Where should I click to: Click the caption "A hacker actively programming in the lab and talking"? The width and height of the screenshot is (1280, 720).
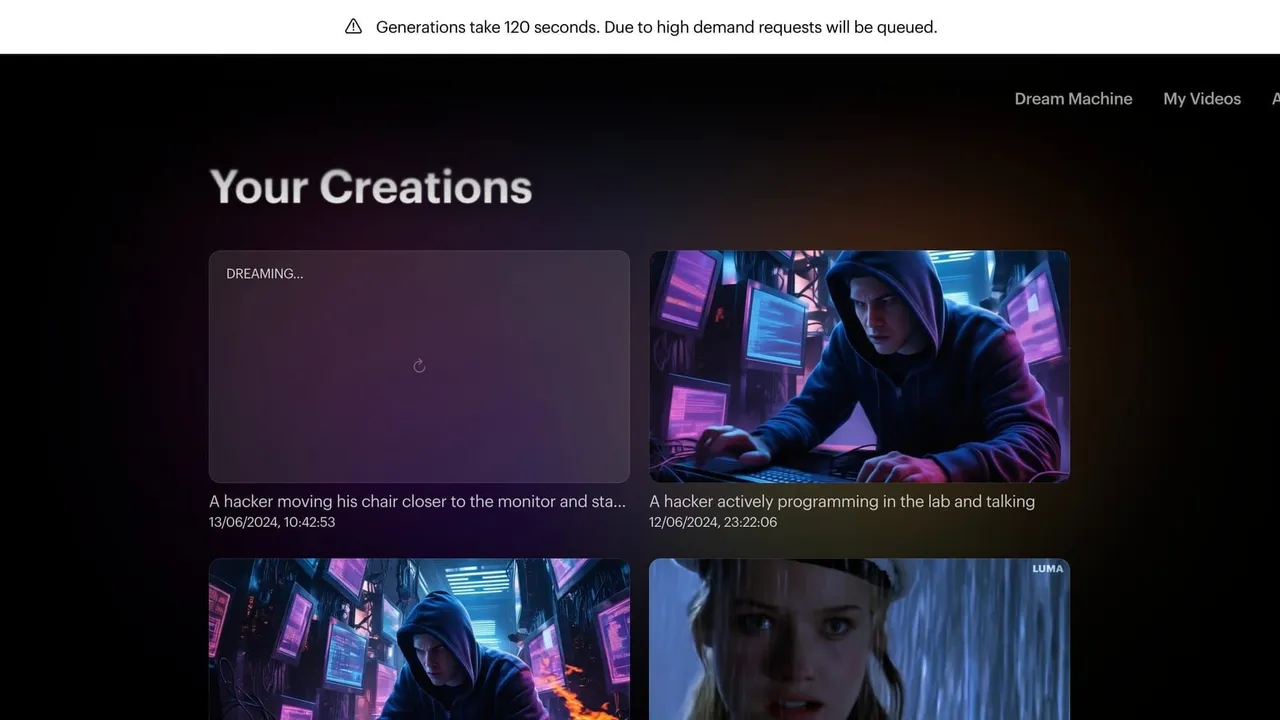click(x=842, y=501)
